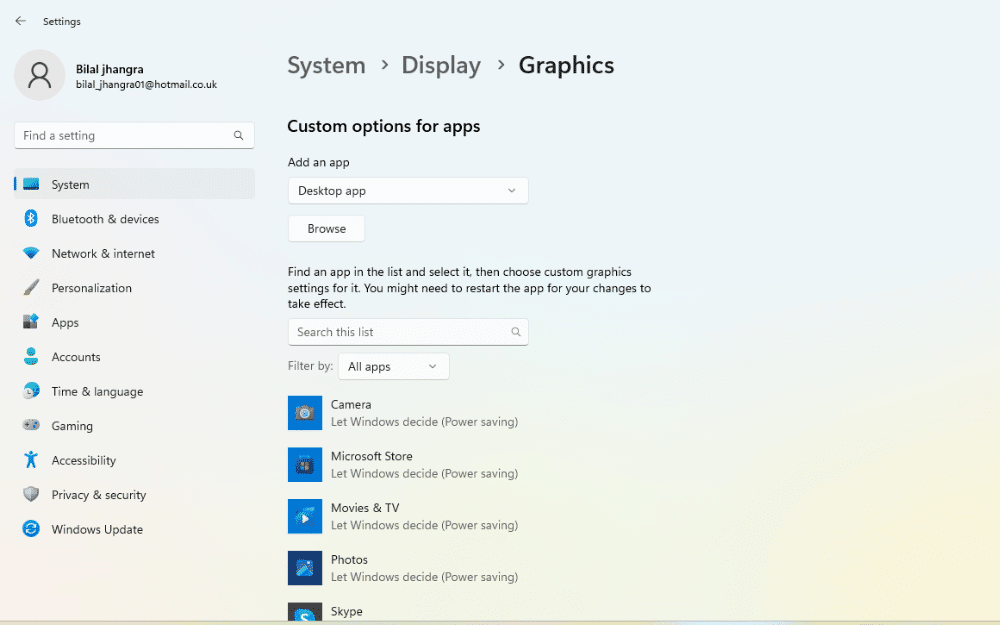Viewport: 1000px width, 625px height.
Task: Open Windows Update settings
Action: (135, 529)
